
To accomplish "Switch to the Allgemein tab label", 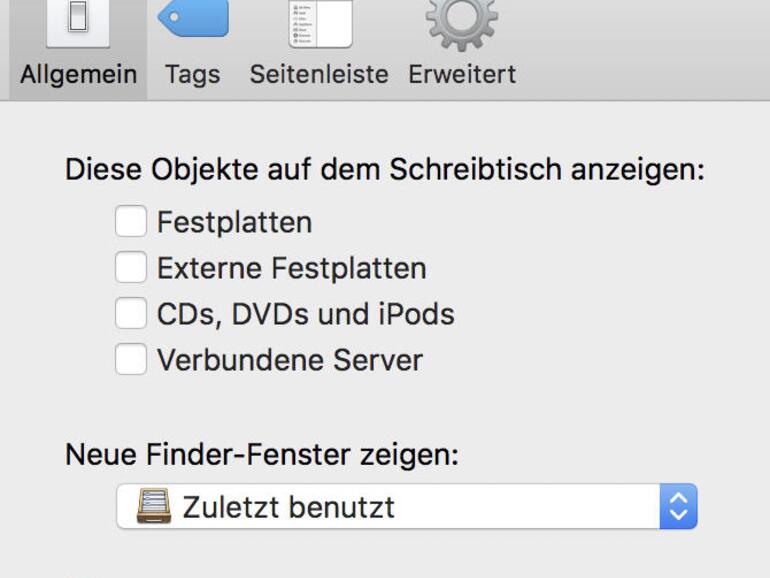I will point(78,74).
